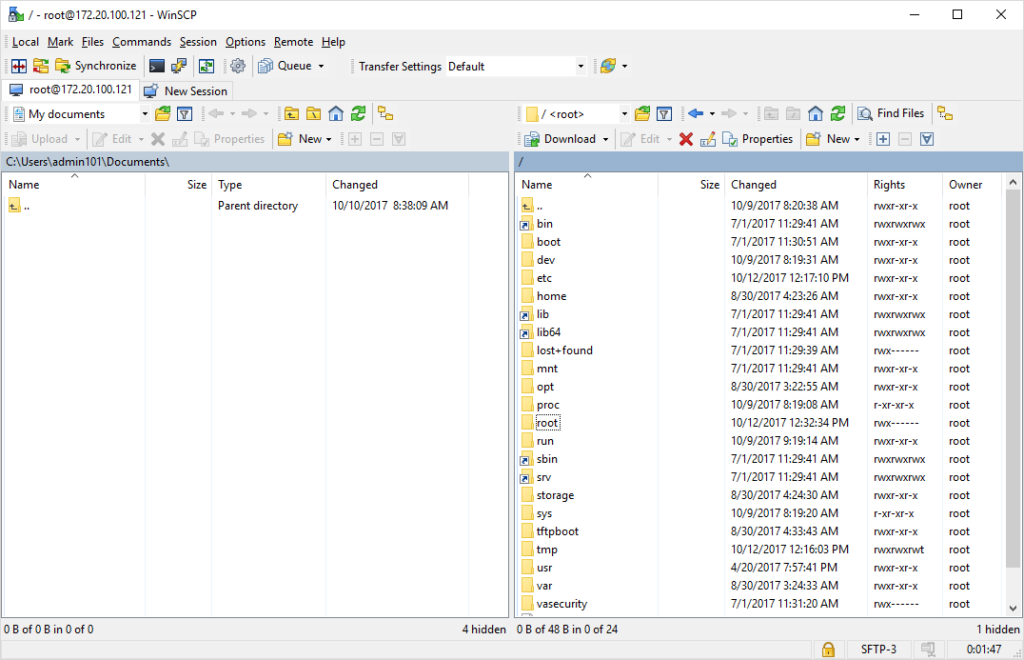Expand the Queue dropdown arrow
Image resolution: width=1024 pixels, height=660 pixels.
coord(321,66)
